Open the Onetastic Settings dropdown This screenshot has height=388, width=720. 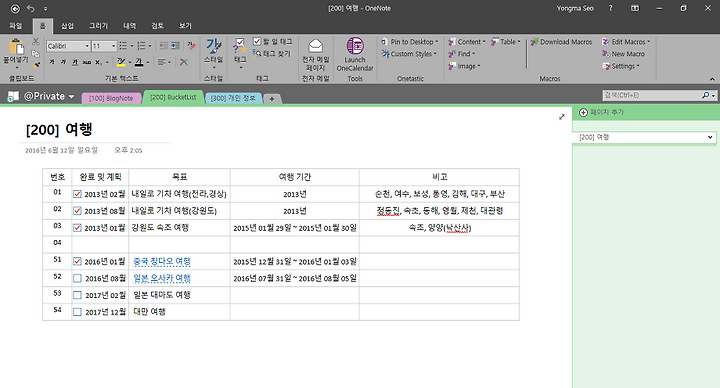pyautogui.click(x=621, y=66)
